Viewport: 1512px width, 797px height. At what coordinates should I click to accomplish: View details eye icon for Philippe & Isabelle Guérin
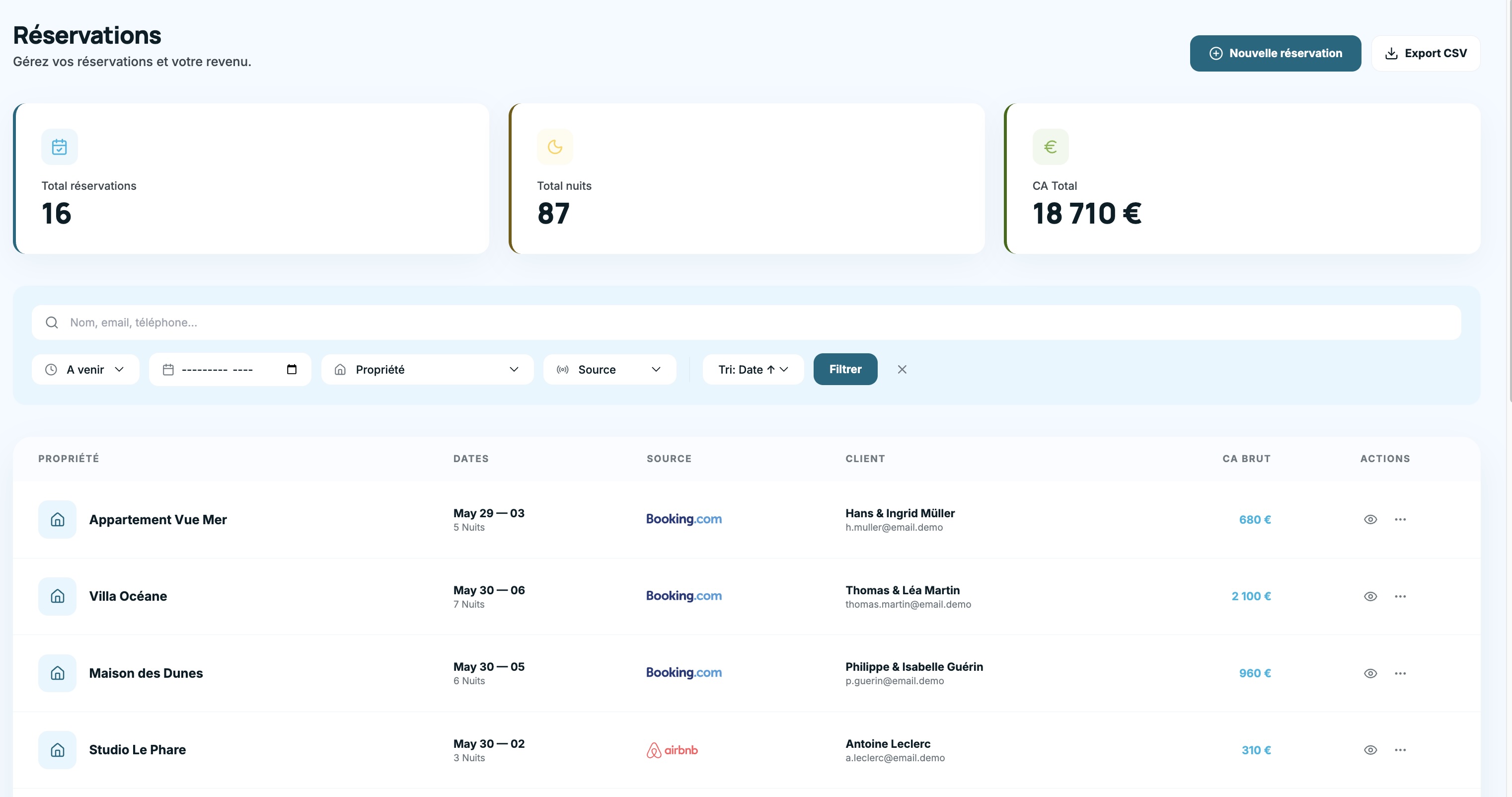click(x=1370, y=674)
